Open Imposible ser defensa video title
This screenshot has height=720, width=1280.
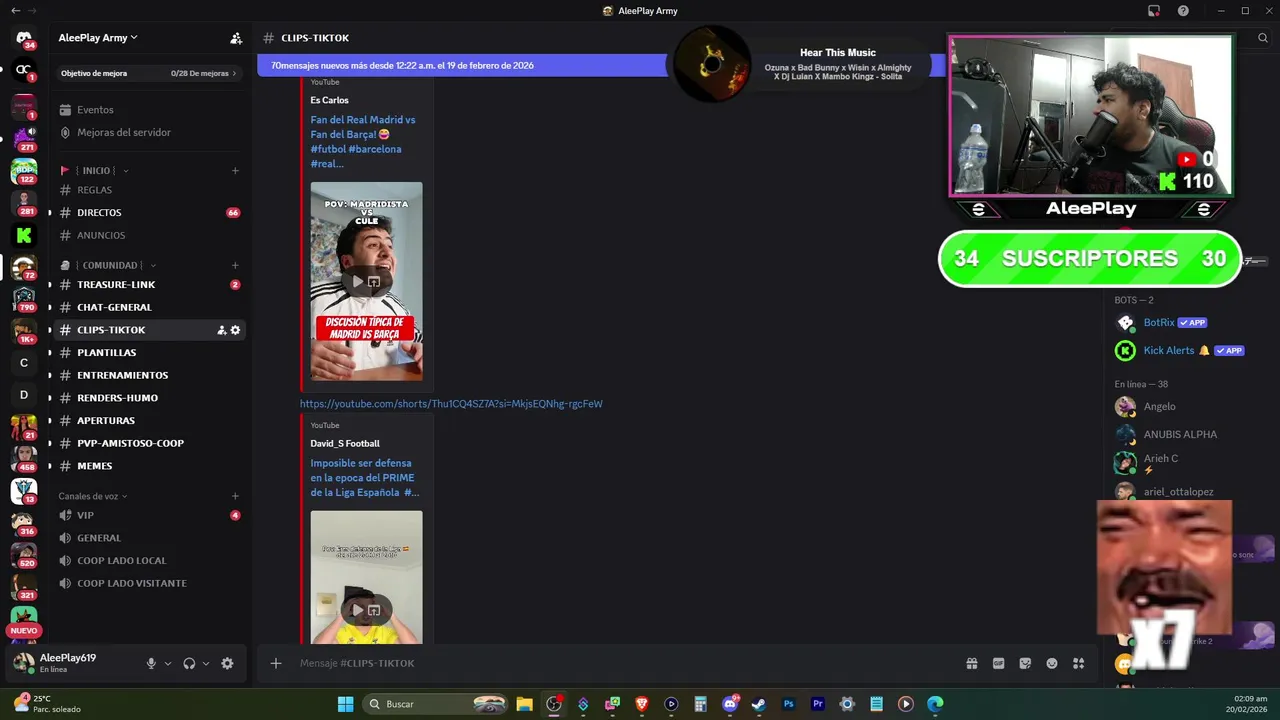pos(364,478)
